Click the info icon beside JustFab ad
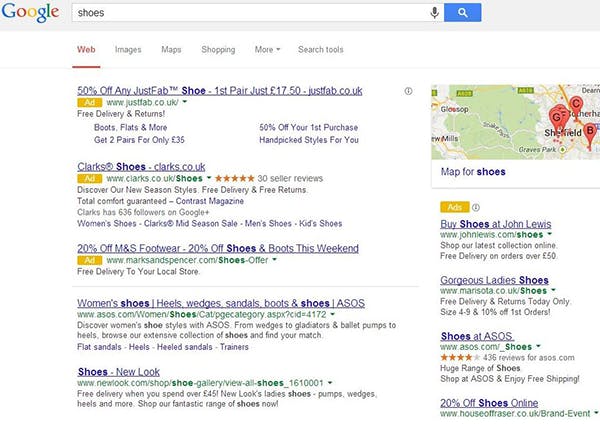Image resolution: width=600 pixels, height=424 pixels. click(408, 91)
